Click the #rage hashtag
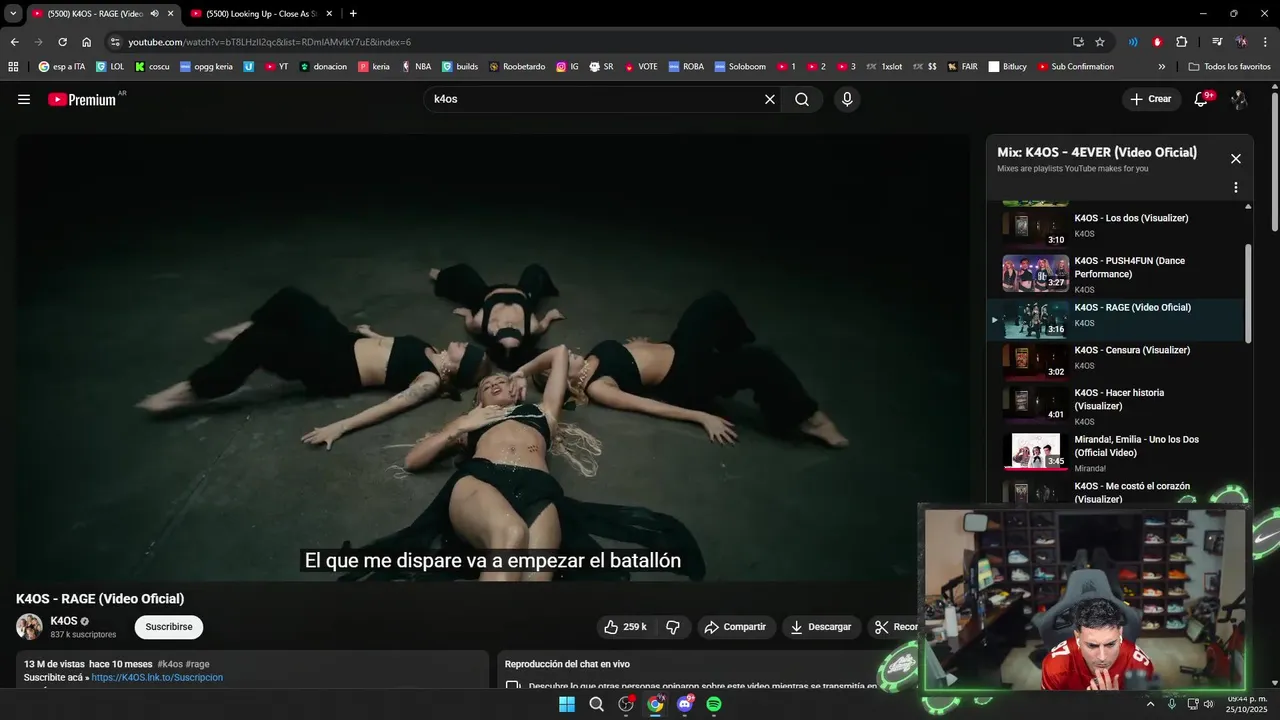The height and width of the screenshot is (720, 1280). point(198,664)
